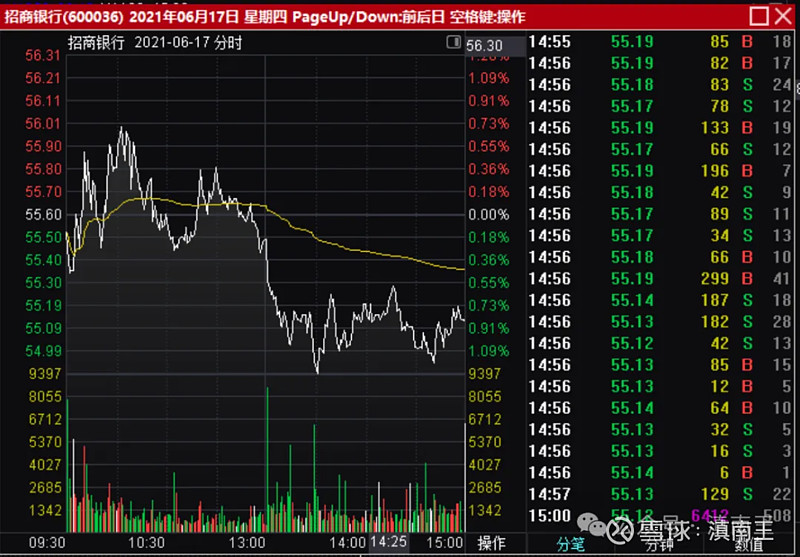Select the tick row 55.14 with volume 187

(x=660, y=300)
